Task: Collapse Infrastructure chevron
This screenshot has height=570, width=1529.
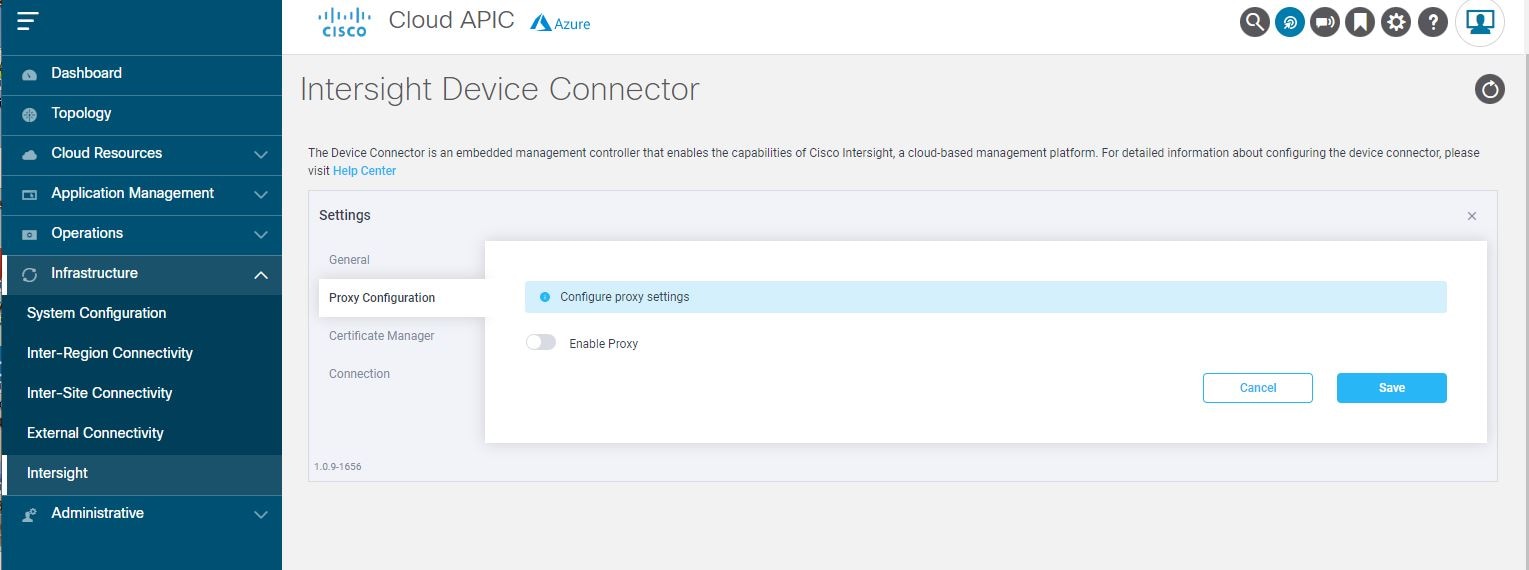Action: (x=261, y=275)
